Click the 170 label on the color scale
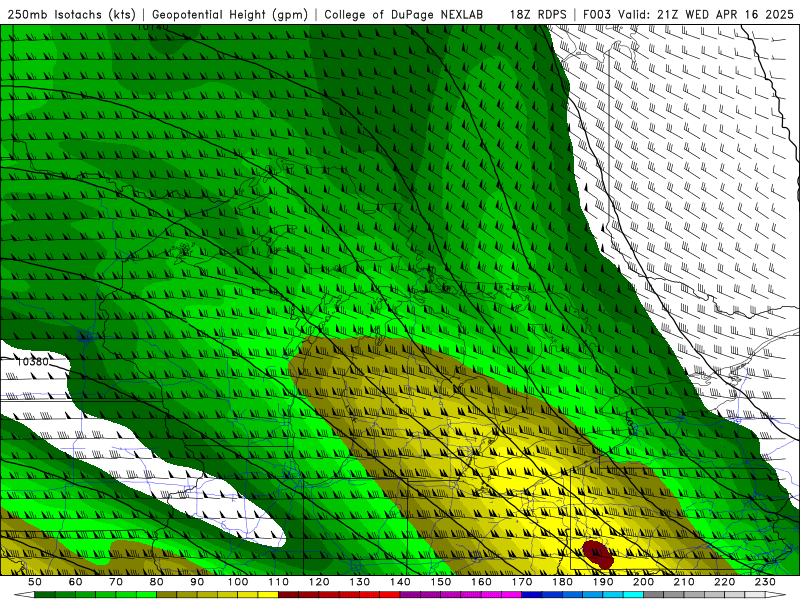 tap(522, 582)
